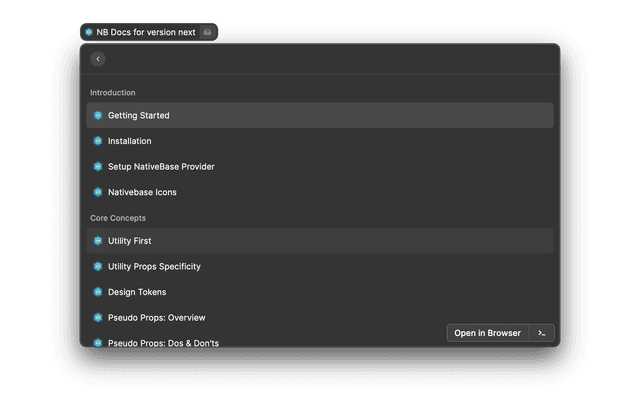Click the tray icon in the title badge

207,32
